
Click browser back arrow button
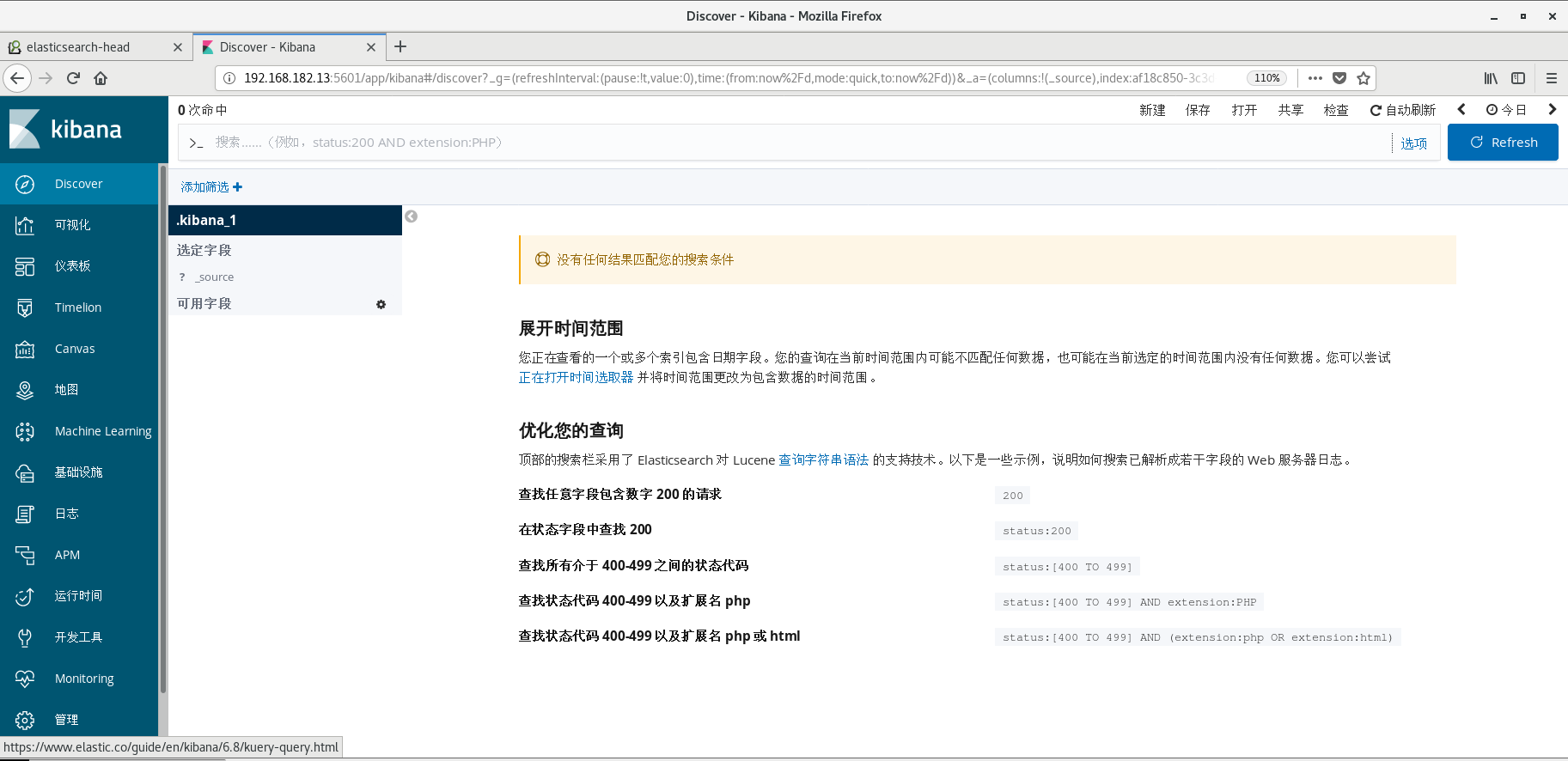pyautogui.click(x=17, y=78)
